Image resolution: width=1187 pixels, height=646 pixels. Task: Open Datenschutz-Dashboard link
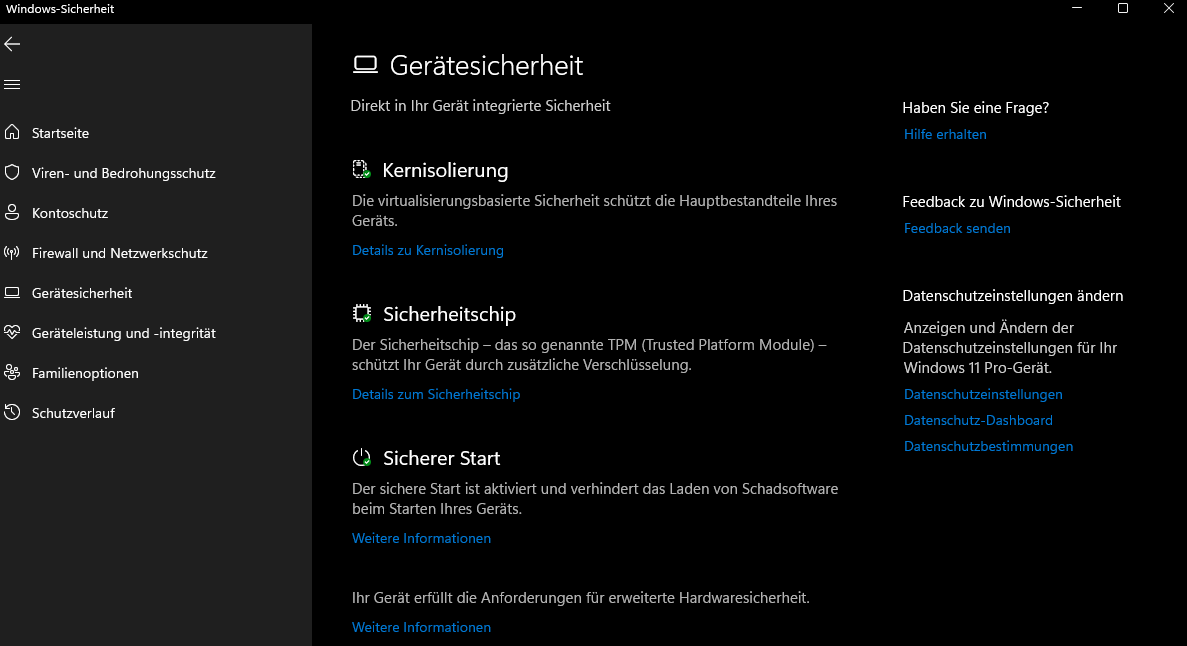click(x=978, y=421)
